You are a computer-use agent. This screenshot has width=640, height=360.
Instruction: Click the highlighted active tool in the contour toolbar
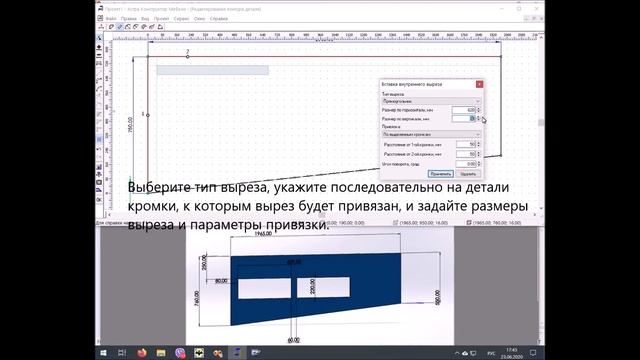click(x=120, y=27)
